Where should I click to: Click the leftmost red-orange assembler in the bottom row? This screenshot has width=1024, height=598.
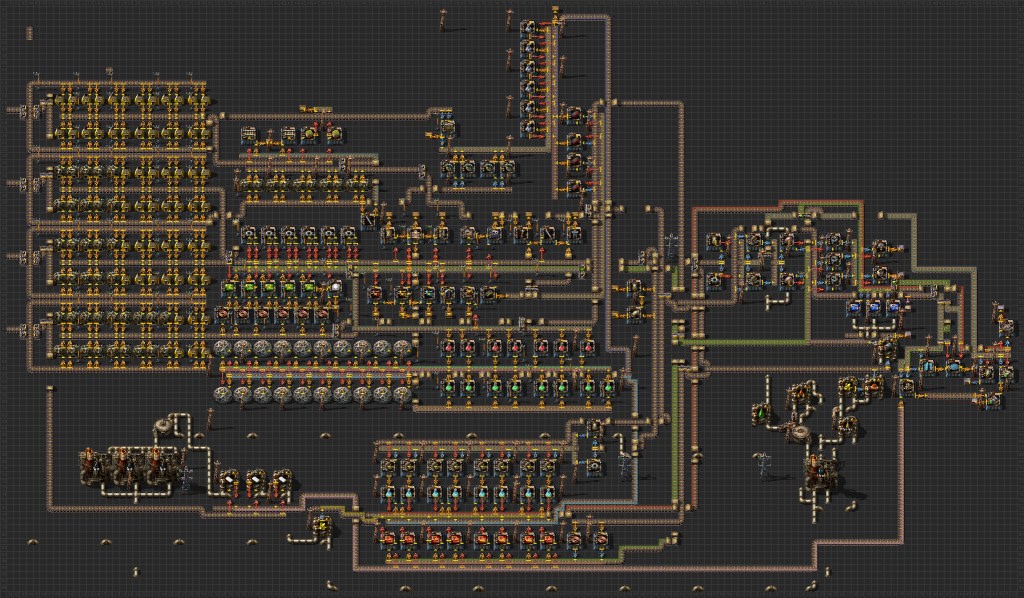pos(388,539)
